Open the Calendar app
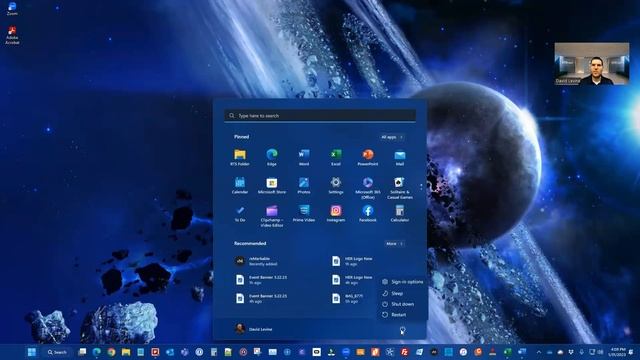Viewport: 640px width, 360px height. point(240,185)
